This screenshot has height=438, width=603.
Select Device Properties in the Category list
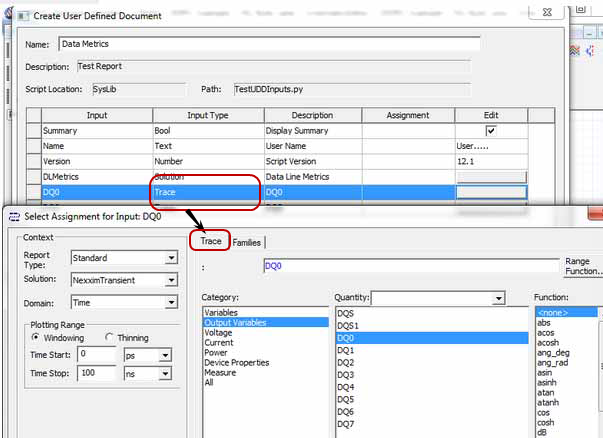click(x=237, y=363)
